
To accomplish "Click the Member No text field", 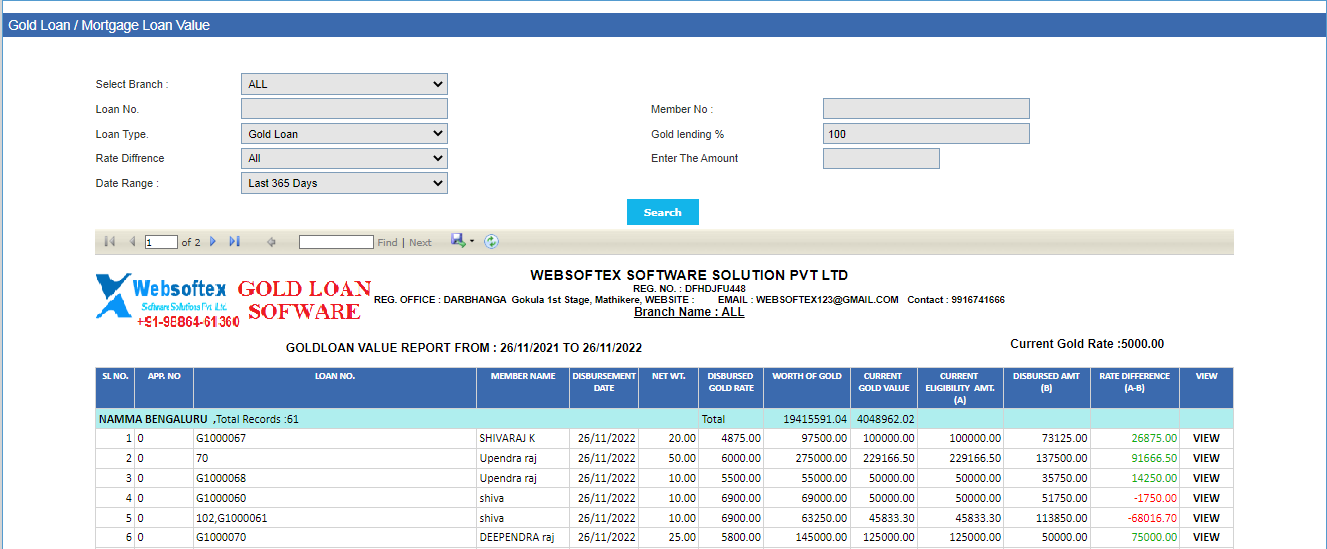I will point(925,109).
